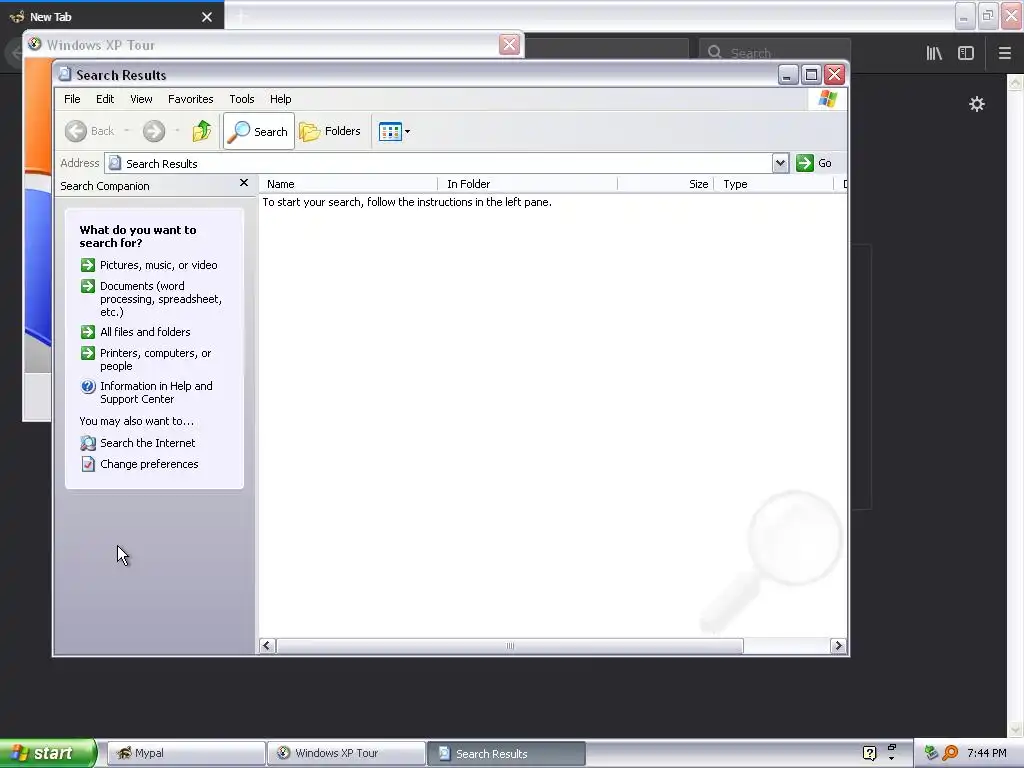1024x768 pixels.
Task: Click the Windows flag logo in menu bar
Action: click(827, 99)
